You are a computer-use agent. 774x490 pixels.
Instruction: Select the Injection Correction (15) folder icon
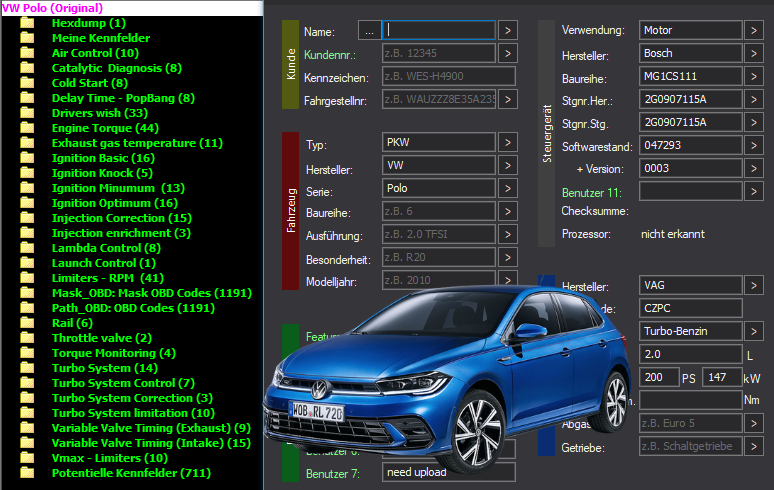(x=27, y=218)
